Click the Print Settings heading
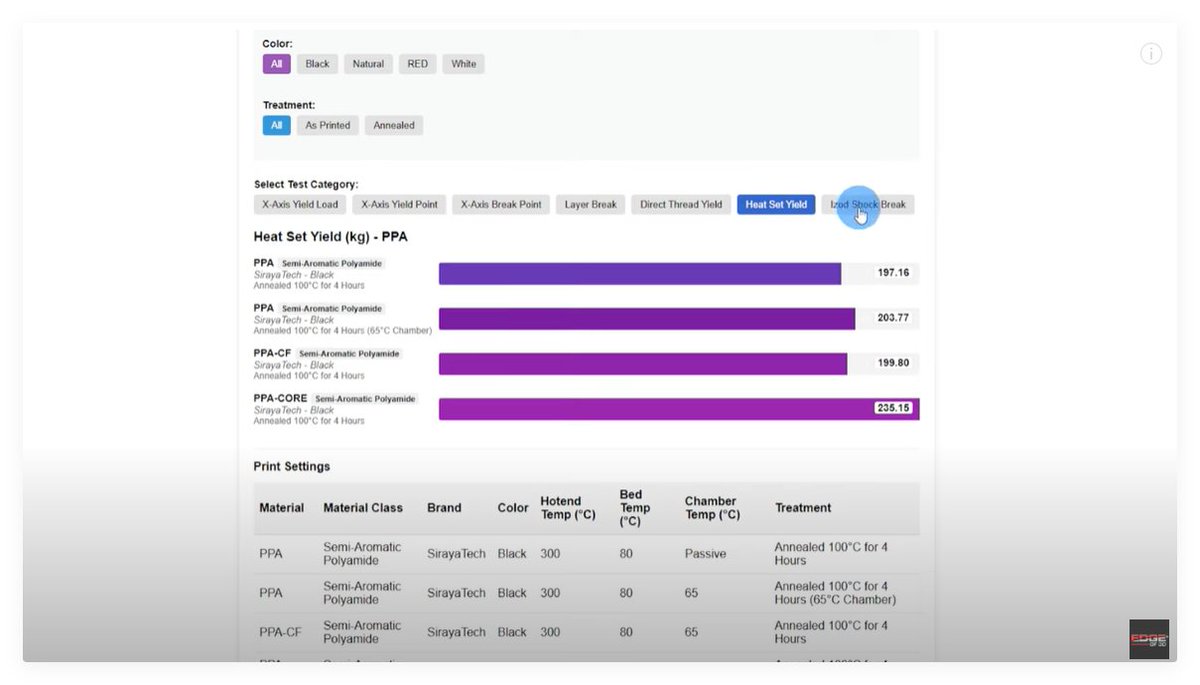1200x685 pixels. click(x=292, y=466)
